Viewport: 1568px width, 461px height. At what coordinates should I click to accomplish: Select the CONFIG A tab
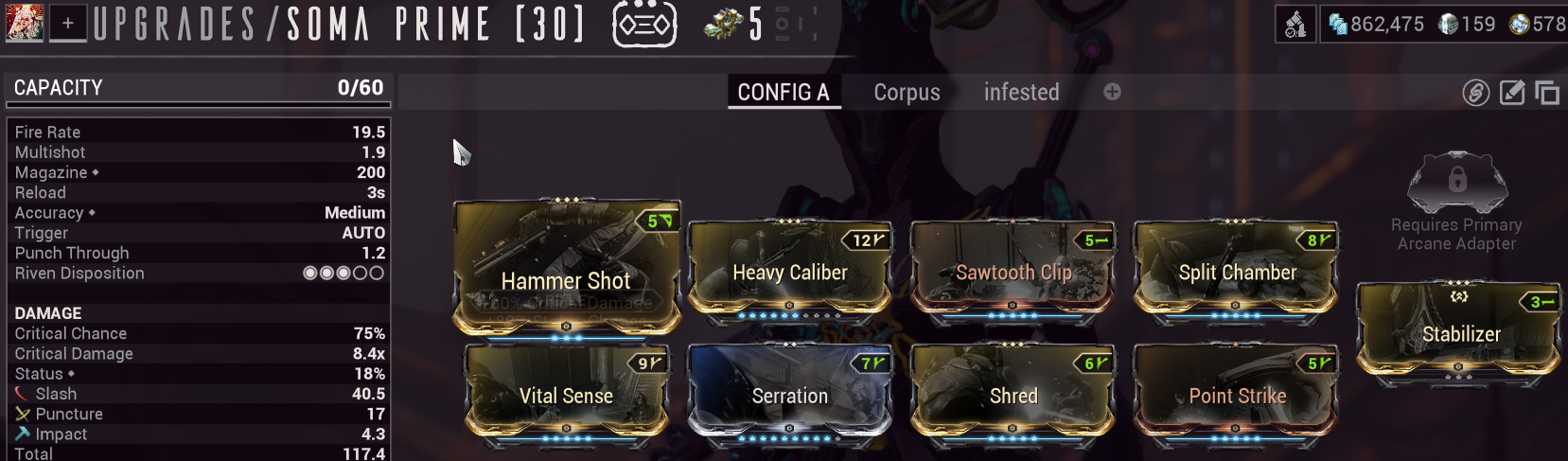(784, 92)
